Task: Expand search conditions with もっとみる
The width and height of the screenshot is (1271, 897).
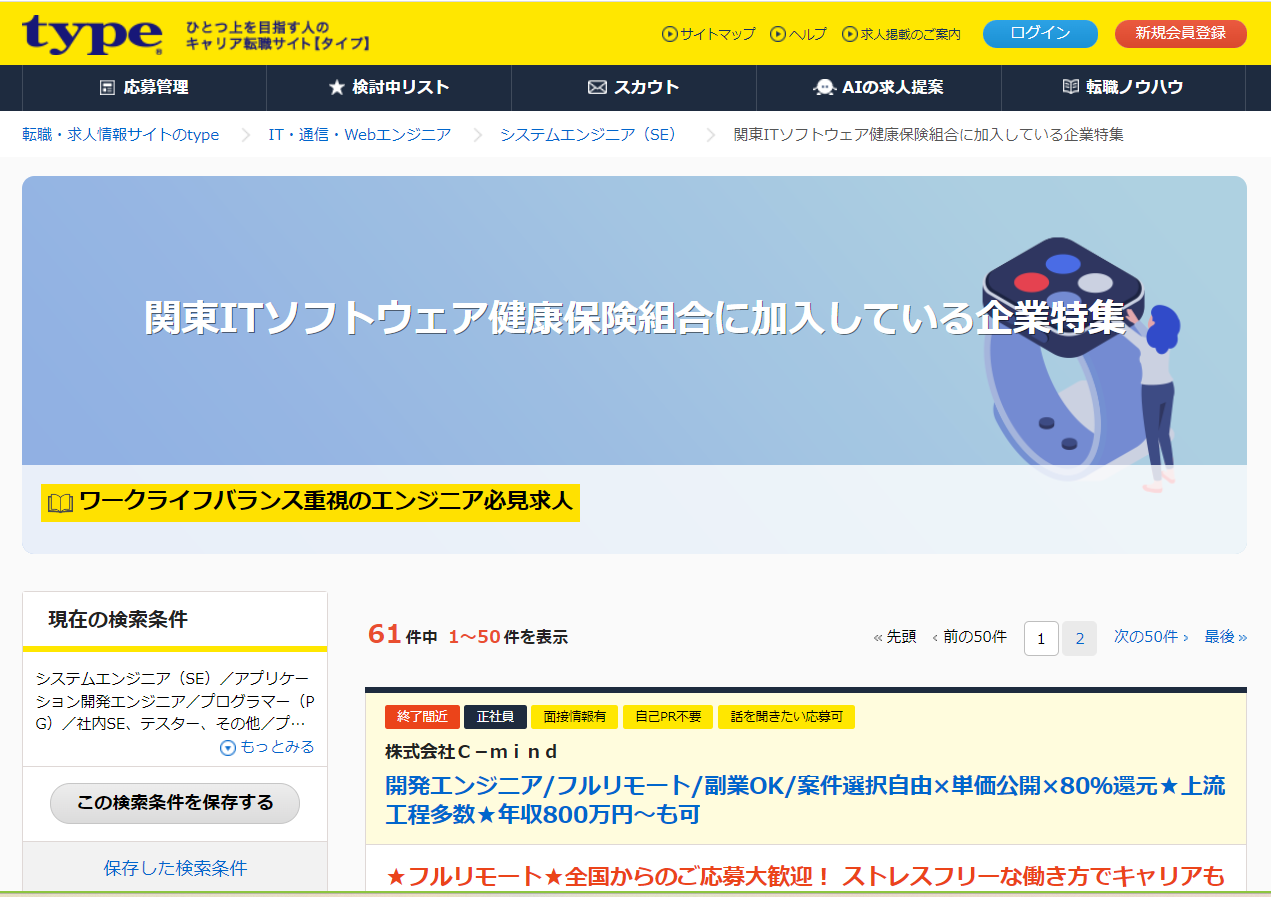Action: (x=267, y=747)
